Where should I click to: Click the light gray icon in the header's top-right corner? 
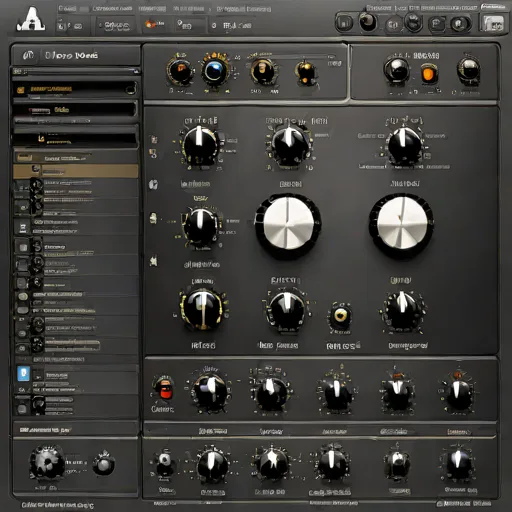(x=492, y=24)
